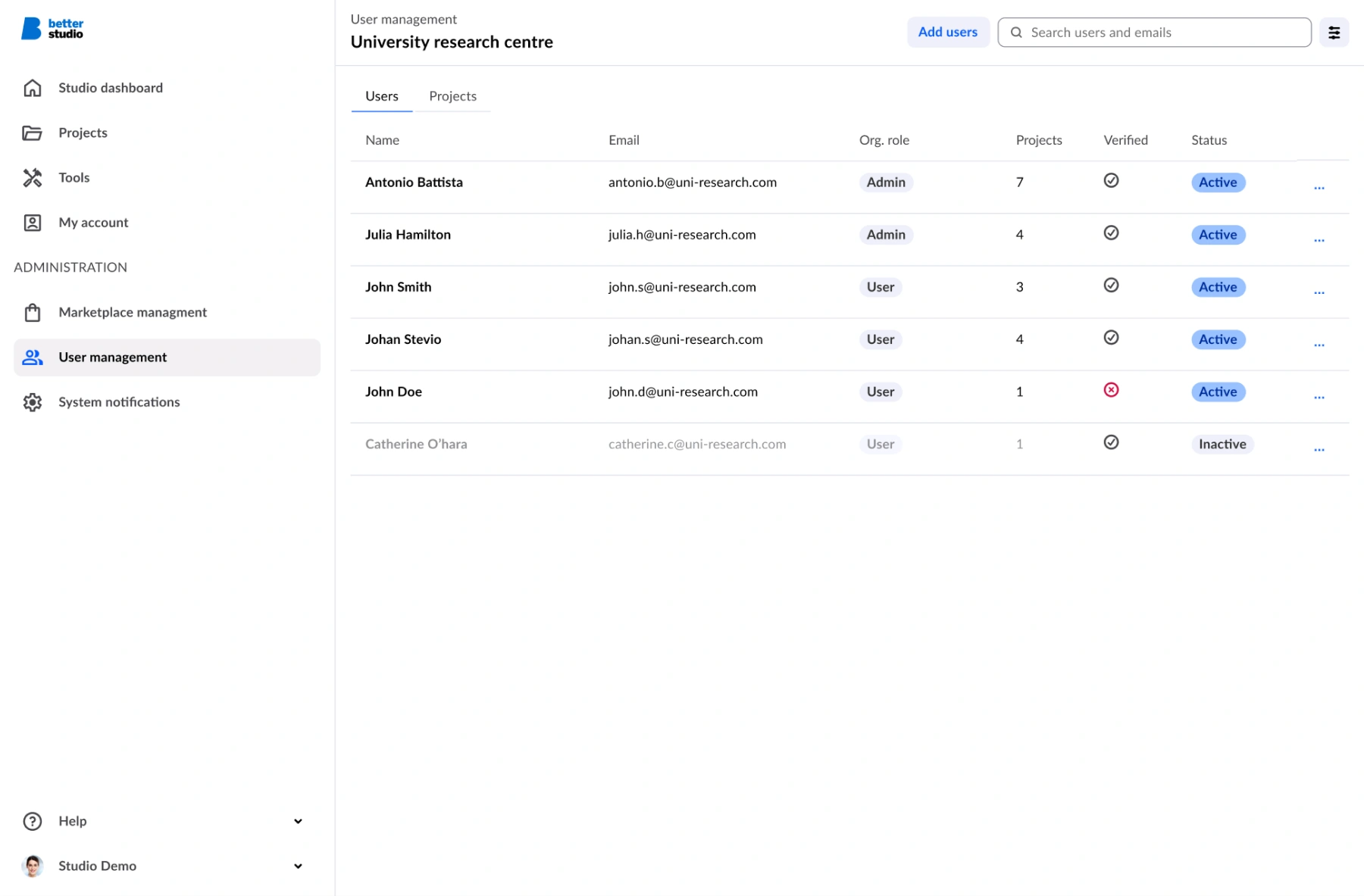Click the Studio Demo avatar picture
Image resolution: width=1364 pixels, height=896 pixels.
[33, 866]
